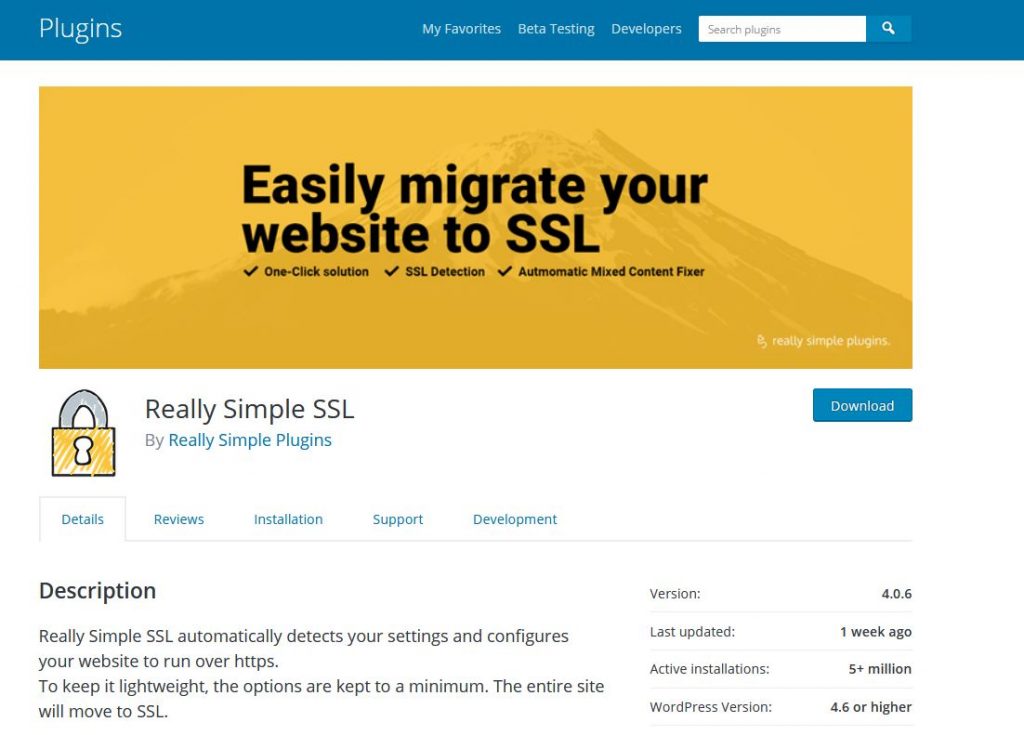This screenshot has width=1024, height=735.
Task: Open the Development tab
Action: point(515,519)
